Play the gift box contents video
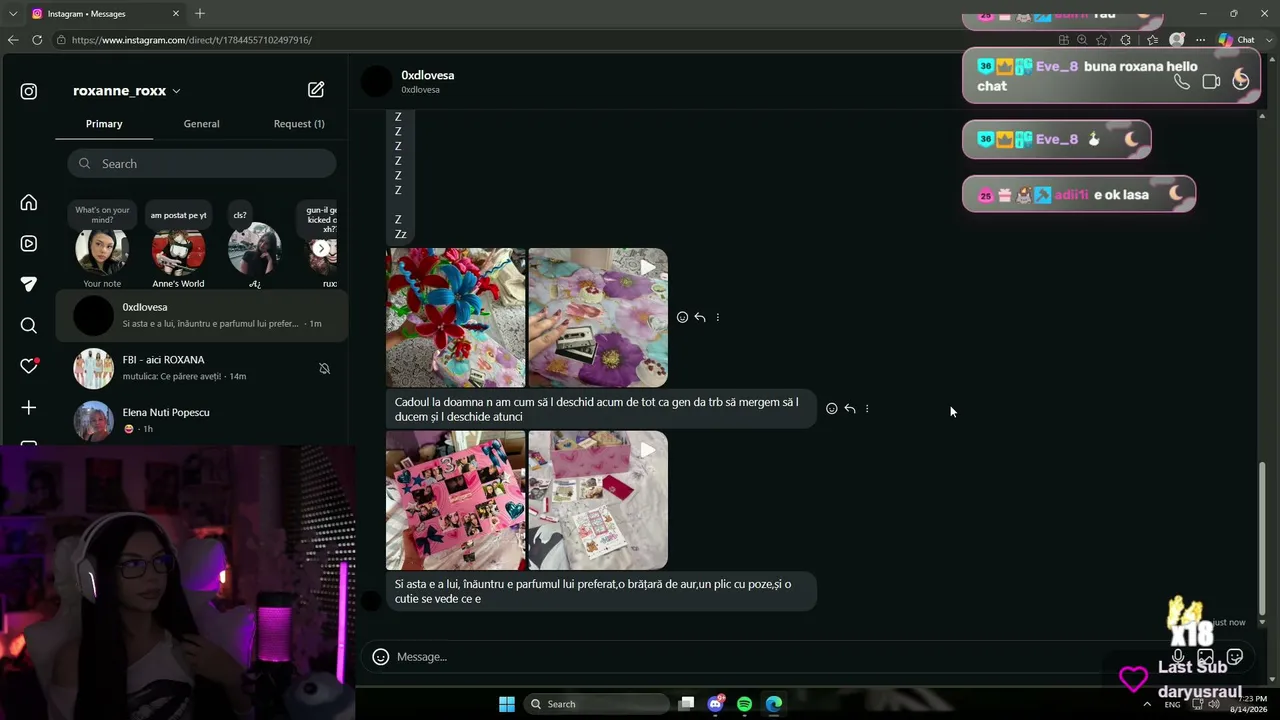The width and height of the screenshot is (1280, 720). point(598,500)
